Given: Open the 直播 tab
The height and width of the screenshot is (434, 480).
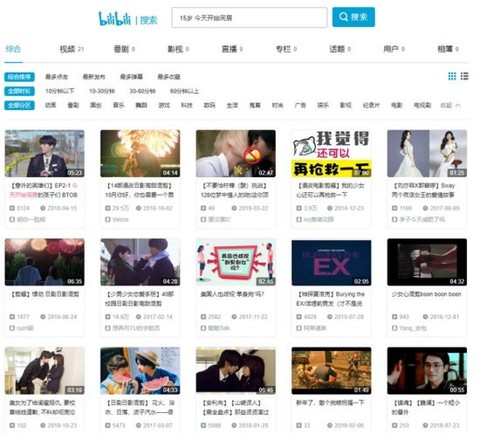Looking at the screenshot, I should [232, 49].
